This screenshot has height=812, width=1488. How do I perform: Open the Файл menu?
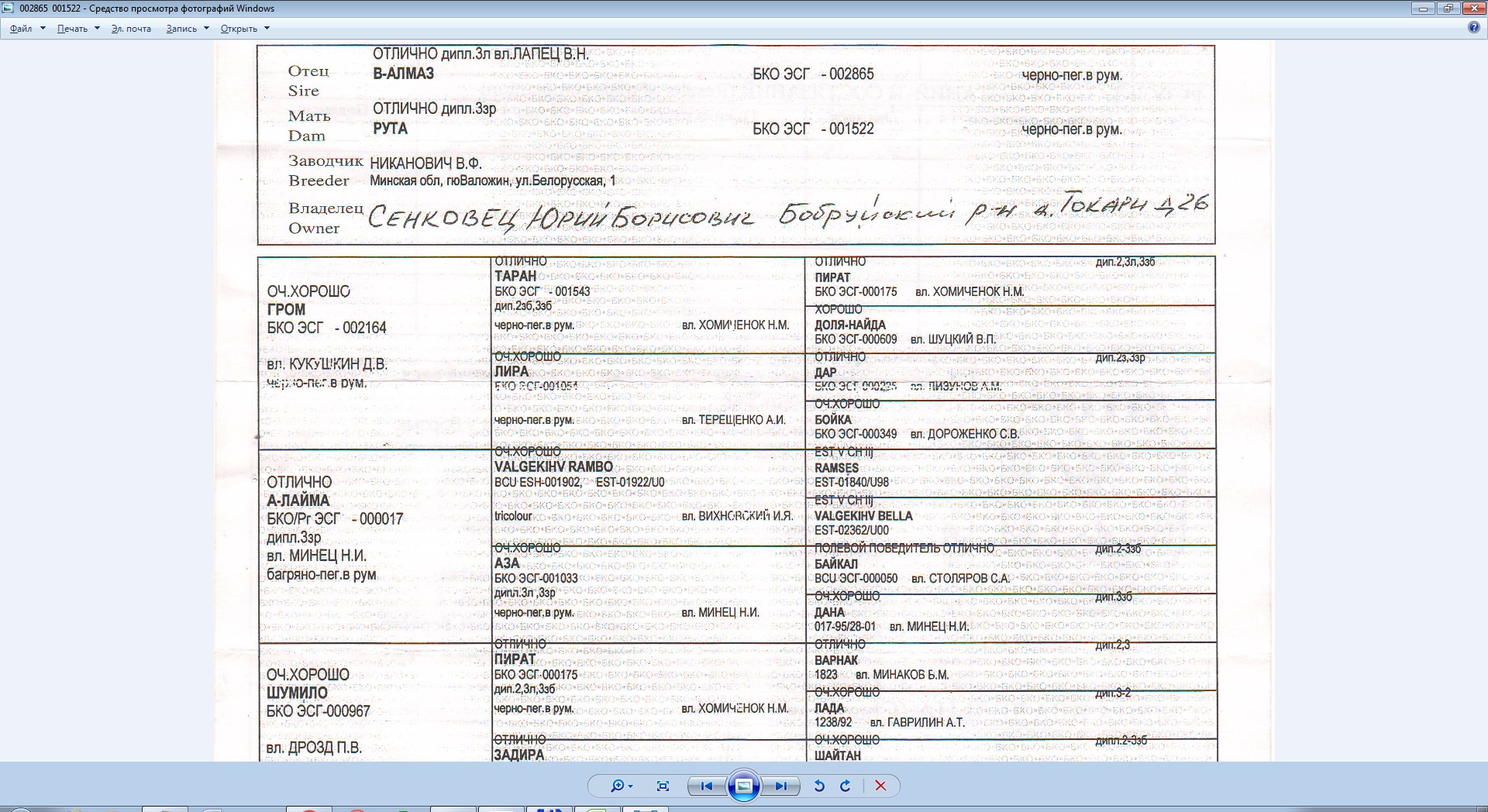tap(21, 29)
